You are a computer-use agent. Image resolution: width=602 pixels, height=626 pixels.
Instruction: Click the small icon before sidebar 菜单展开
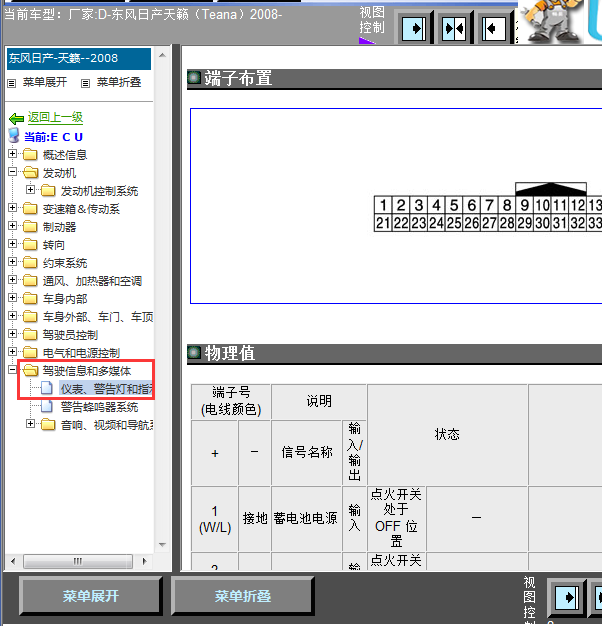(12, 83)
